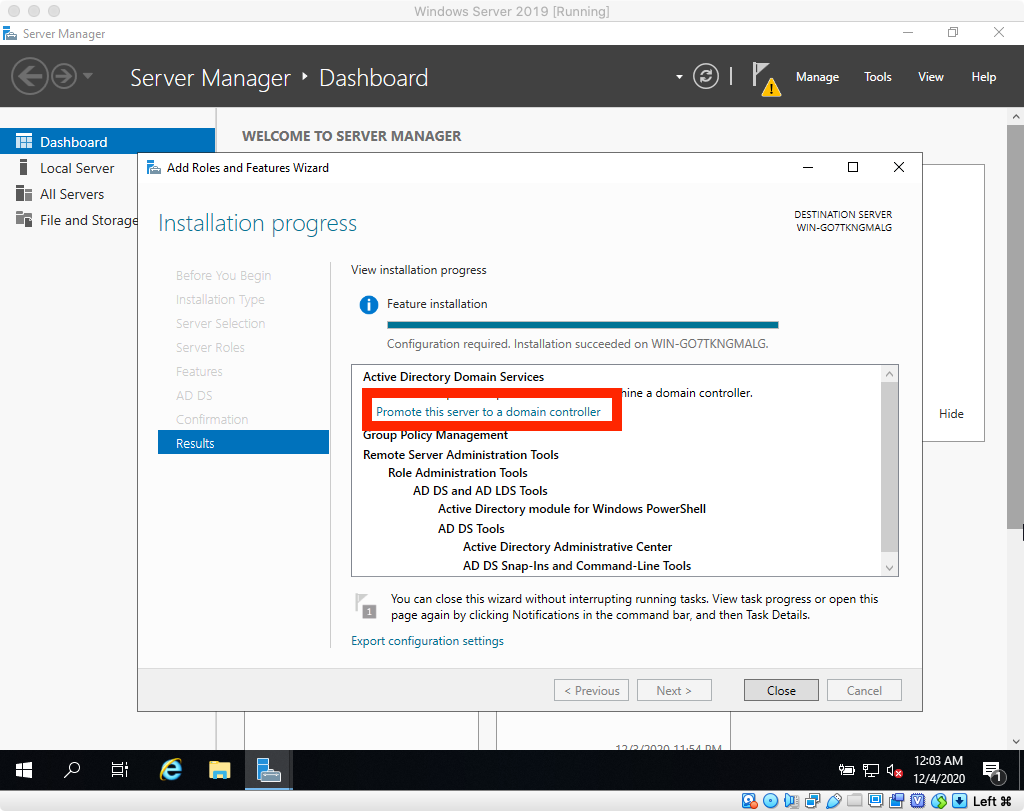Click the File and Storage icon
The width and height of the screenshot is (1024, 811).
[24, 219]
